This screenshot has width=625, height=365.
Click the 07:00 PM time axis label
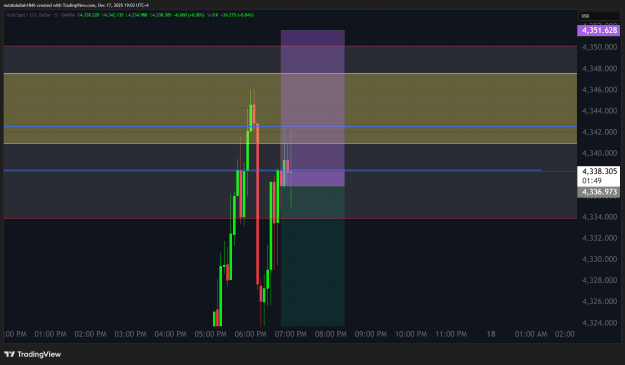[291, 334]
